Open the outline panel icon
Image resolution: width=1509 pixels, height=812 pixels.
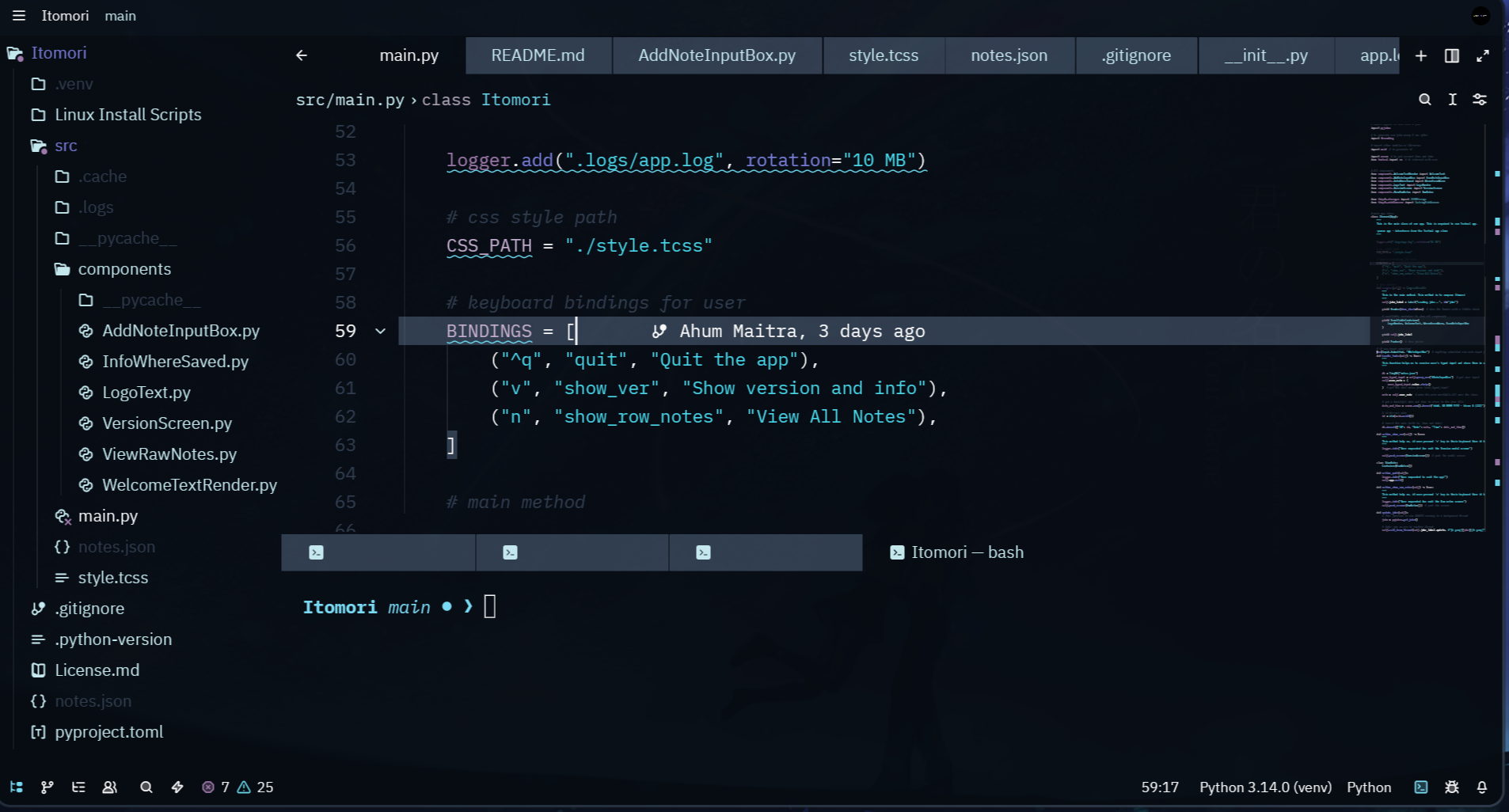[x=78, y=787]
